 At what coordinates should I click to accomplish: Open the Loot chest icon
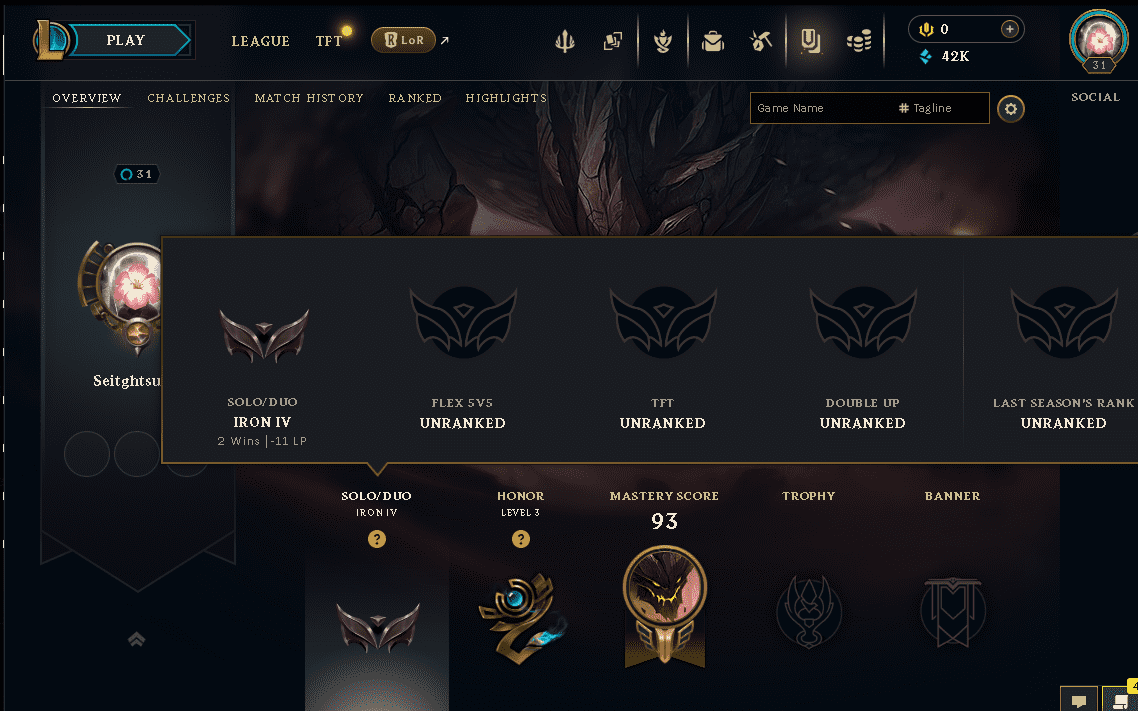[x=713, y=41]
